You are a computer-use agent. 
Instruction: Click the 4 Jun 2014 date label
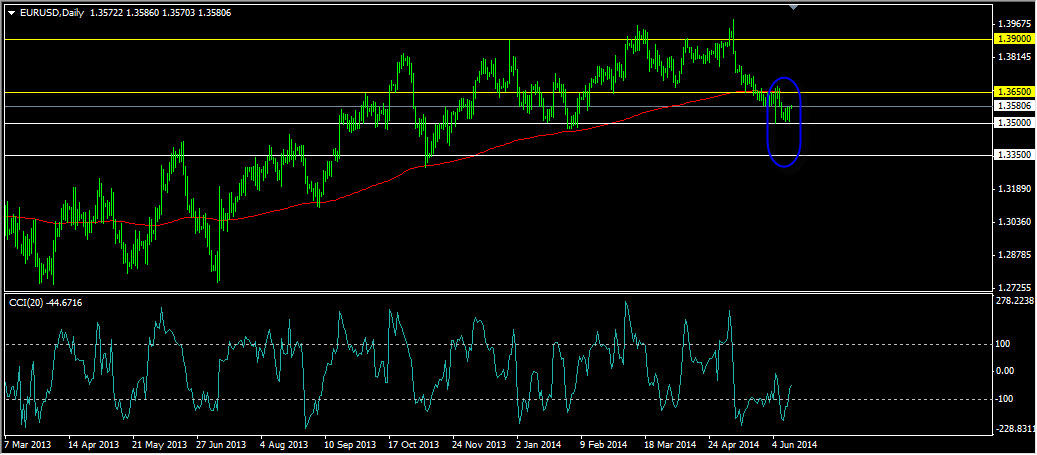point(796,445)
